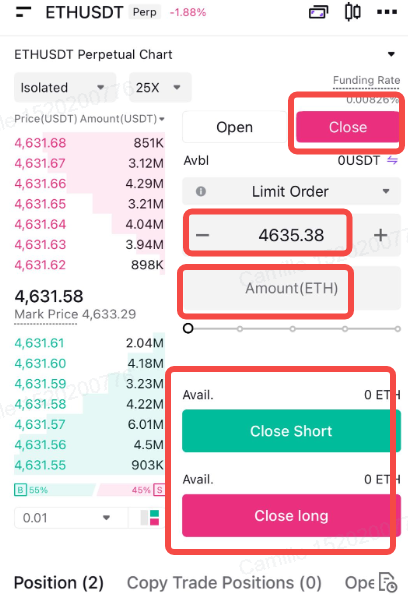Increase the price with the plus button
Viewport: 408px width, 599px height.
coord(380,235)
